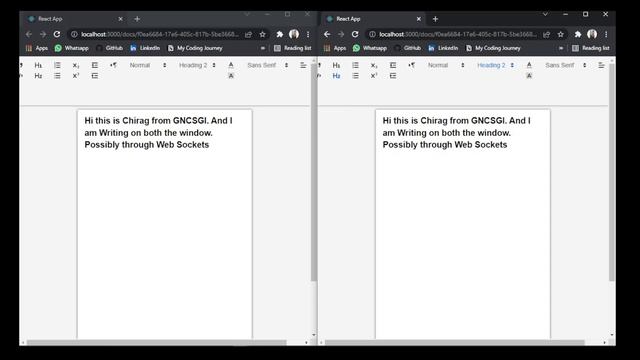Switch text direction in left window toolbar
This screenshot has width=640, height=360.
113,65
